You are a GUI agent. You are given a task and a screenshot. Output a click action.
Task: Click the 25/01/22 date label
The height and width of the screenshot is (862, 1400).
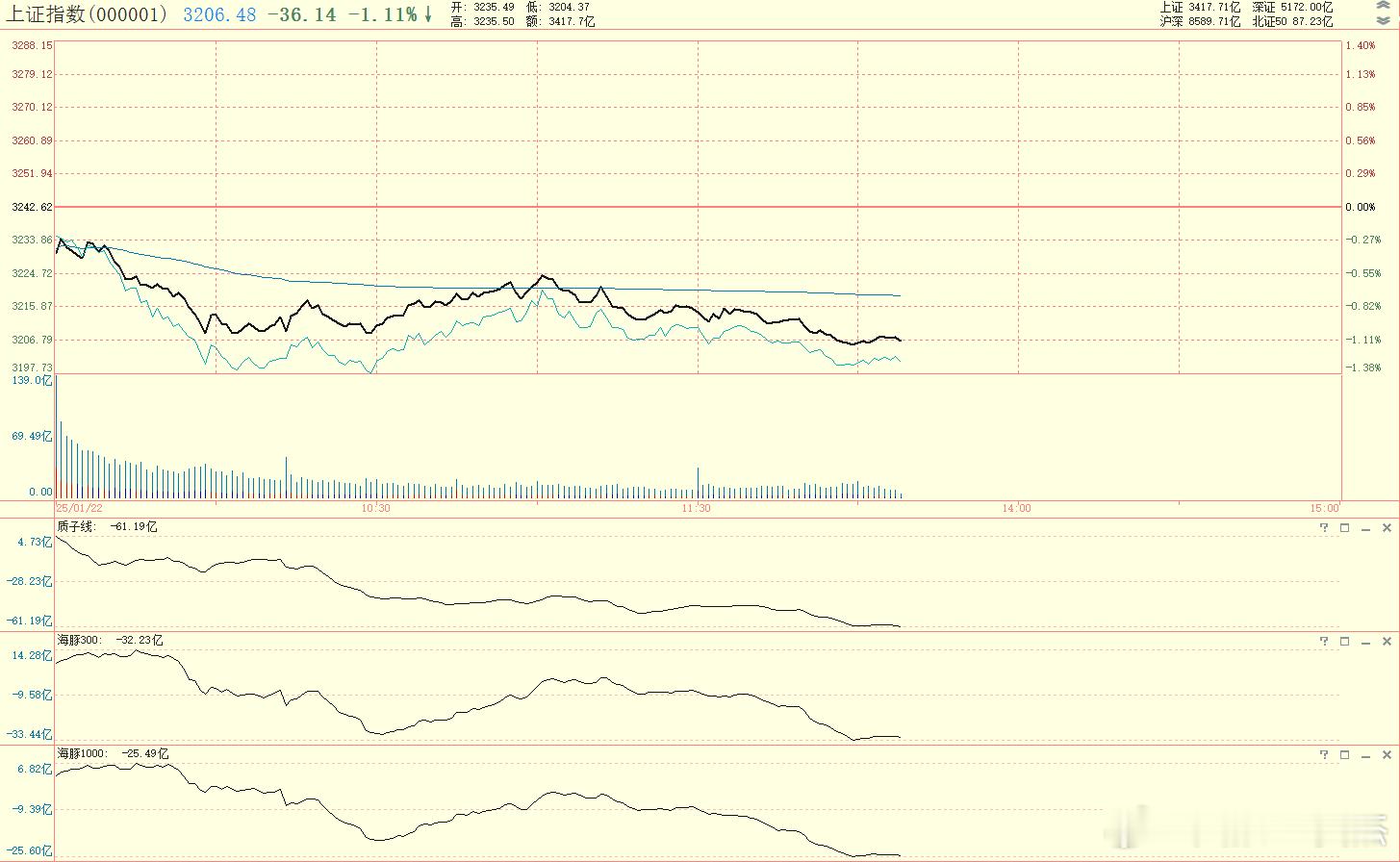click(80, 508)
